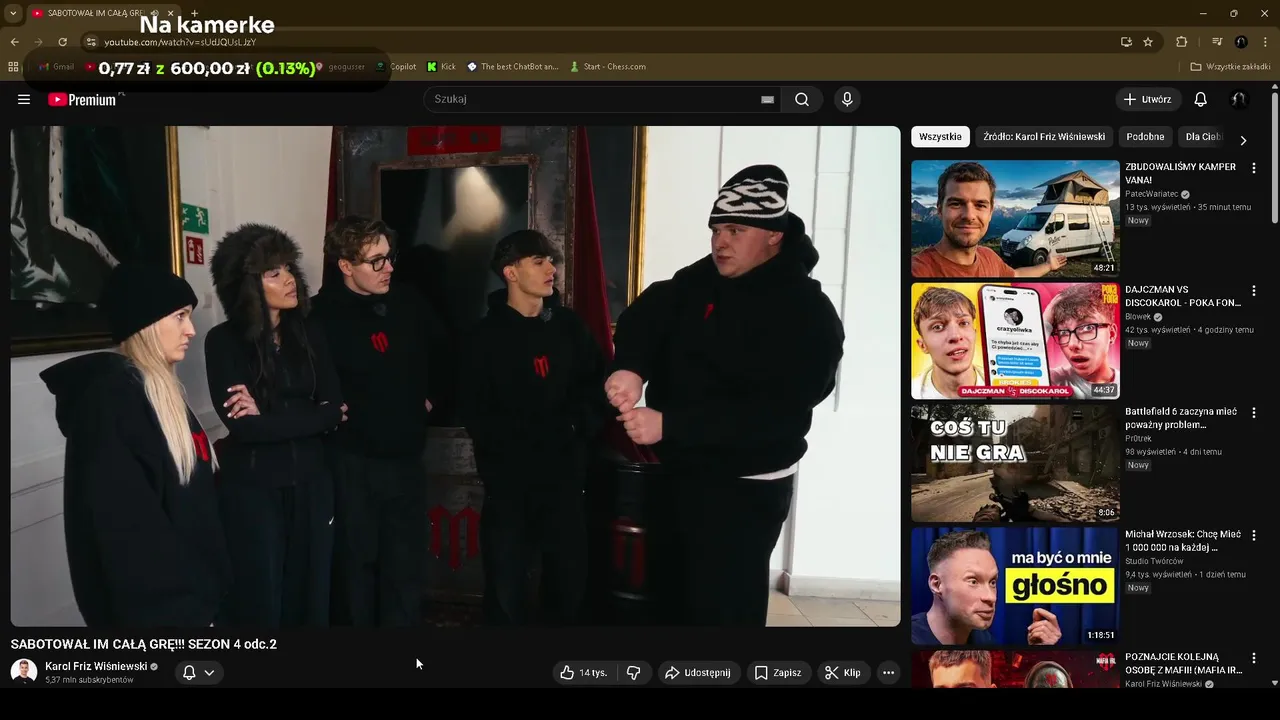Open the Copilot bookmark
Image resolution: width=1280 pixels, height=720 pixels.
coord(396,67)
